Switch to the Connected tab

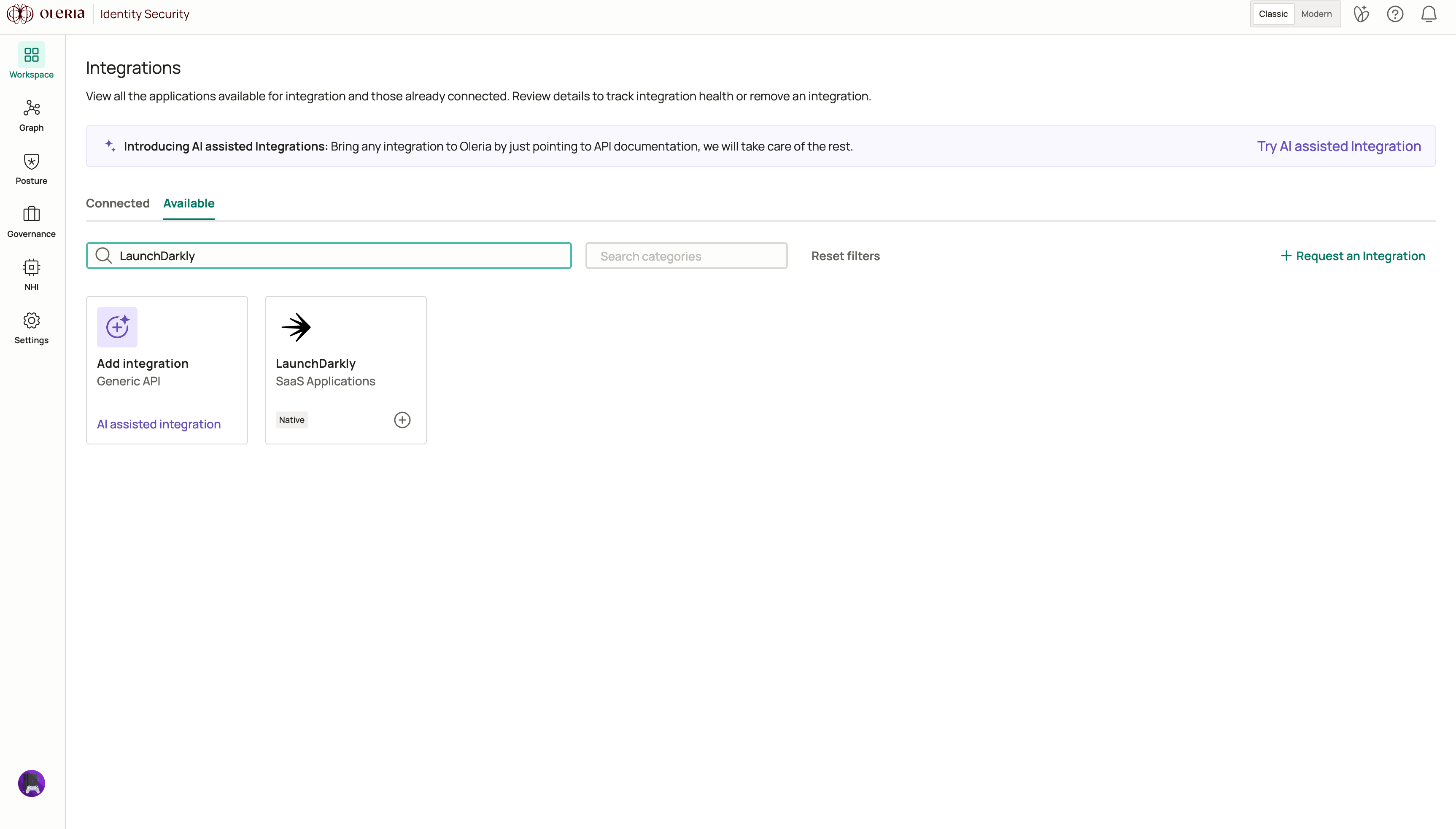(x=117, y=203)
